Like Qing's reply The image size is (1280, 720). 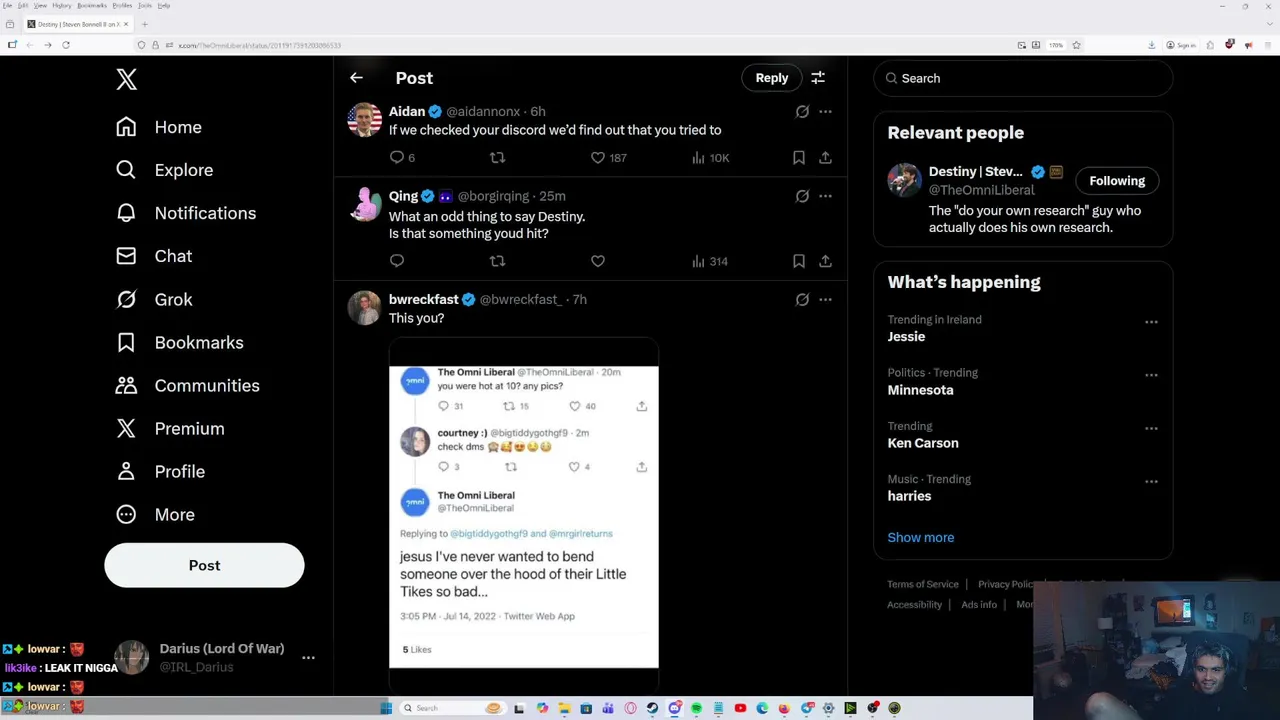pyautogui.click(x=598, y=261)
